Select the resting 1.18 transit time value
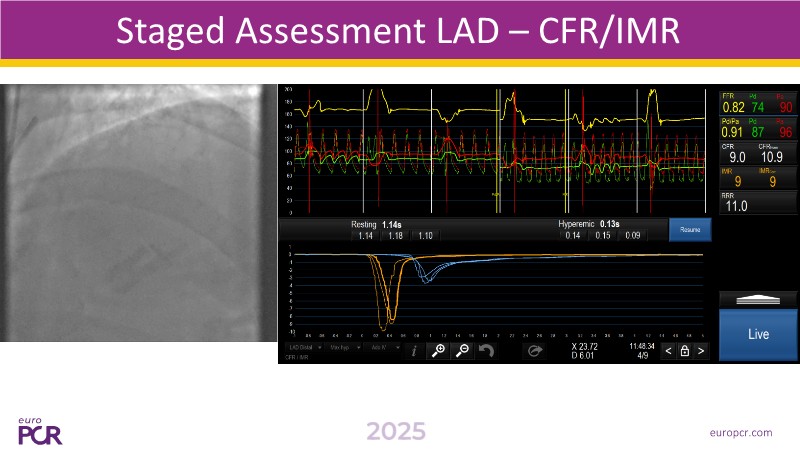This screenshot has width=800, height=450. (396, 236)
